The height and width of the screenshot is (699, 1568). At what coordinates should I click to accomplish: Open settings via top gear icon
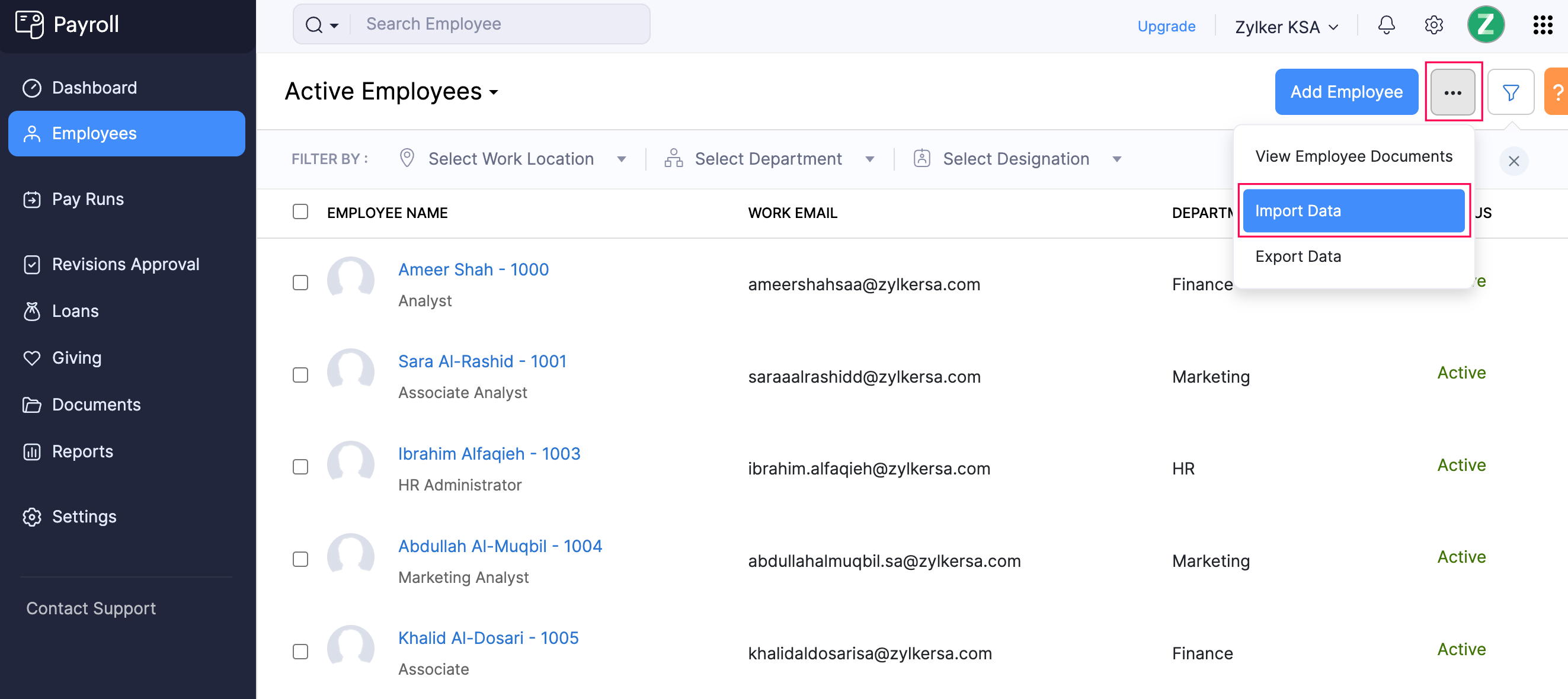(x=1433, y=25)
